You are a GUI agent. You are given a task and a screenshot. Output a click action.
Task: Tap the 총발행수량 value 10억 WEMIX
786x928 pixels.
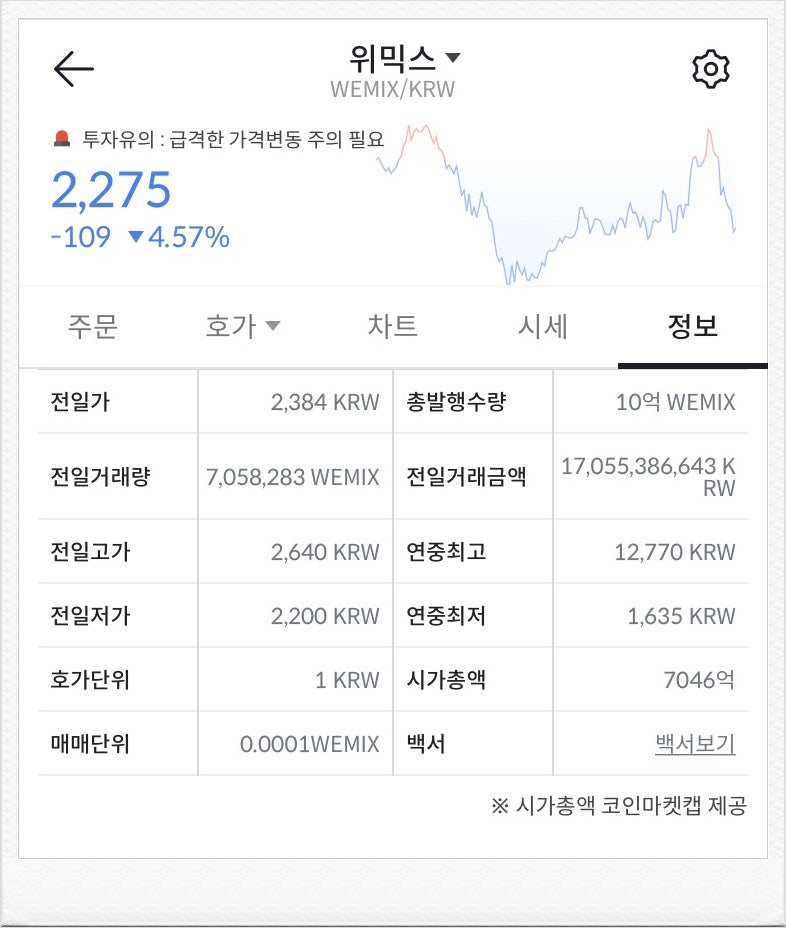tap(675, 402)
